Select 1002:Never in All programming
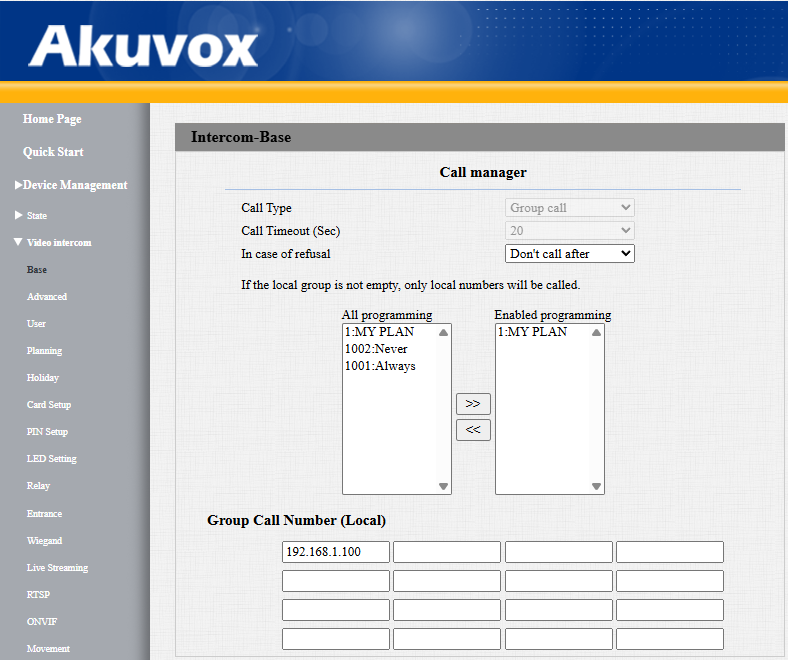The height and width of the screenshot is (660, 788). [x=376, y=349]
